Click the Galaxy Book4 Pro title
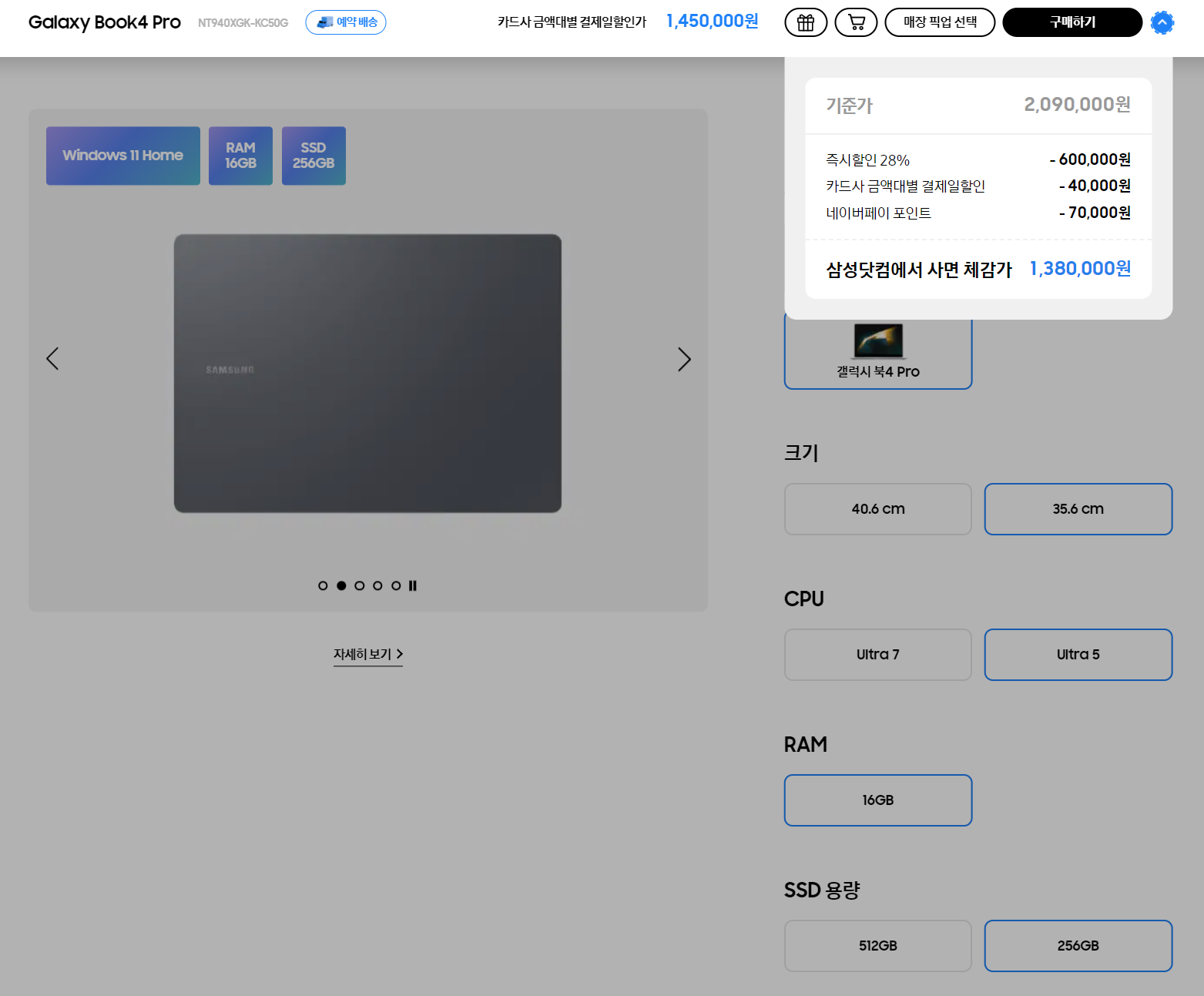 pyautogui.click(x=105, y=22)
